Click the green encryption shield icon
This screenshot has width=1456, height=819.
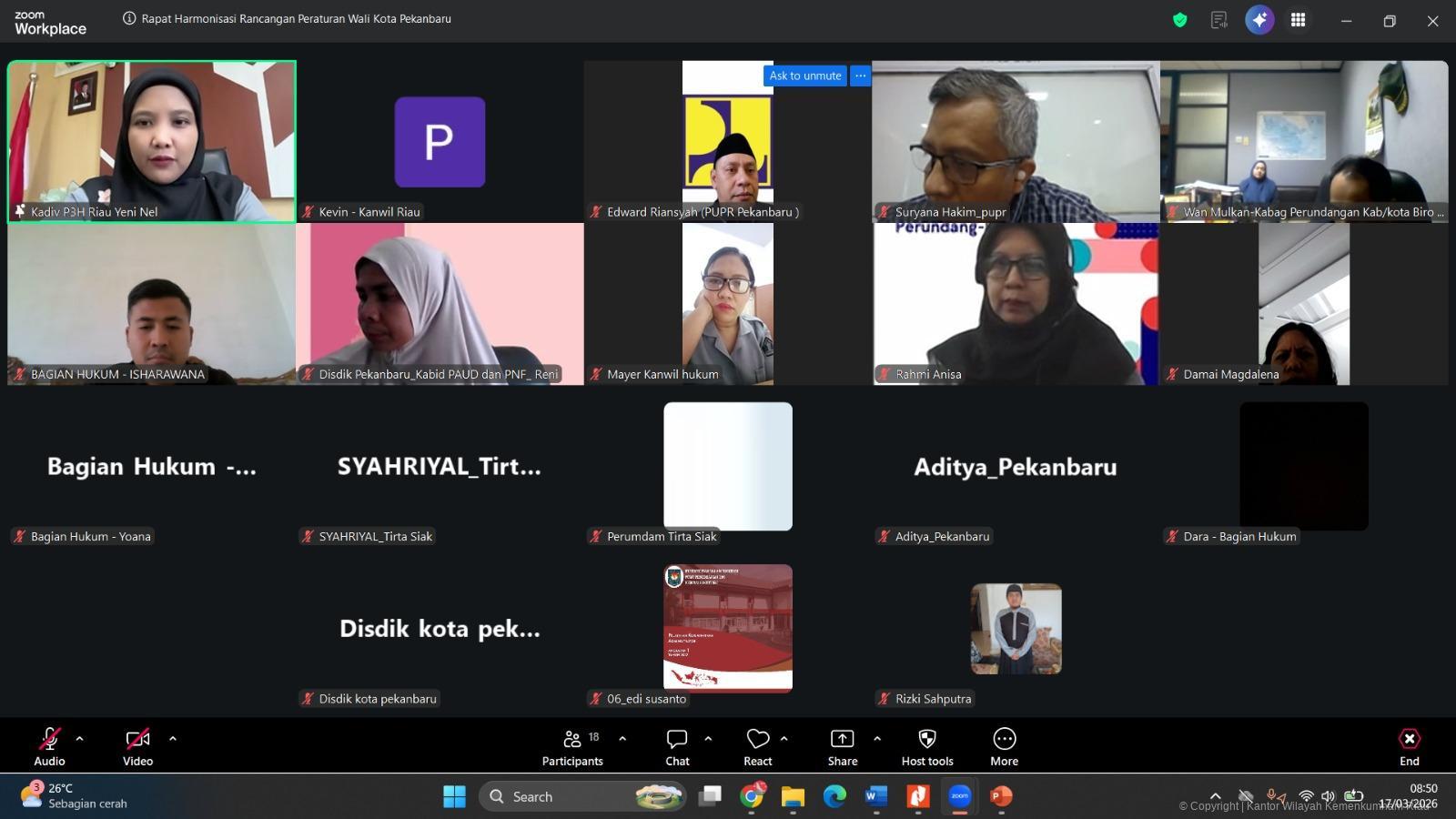tap(1180, 20)
